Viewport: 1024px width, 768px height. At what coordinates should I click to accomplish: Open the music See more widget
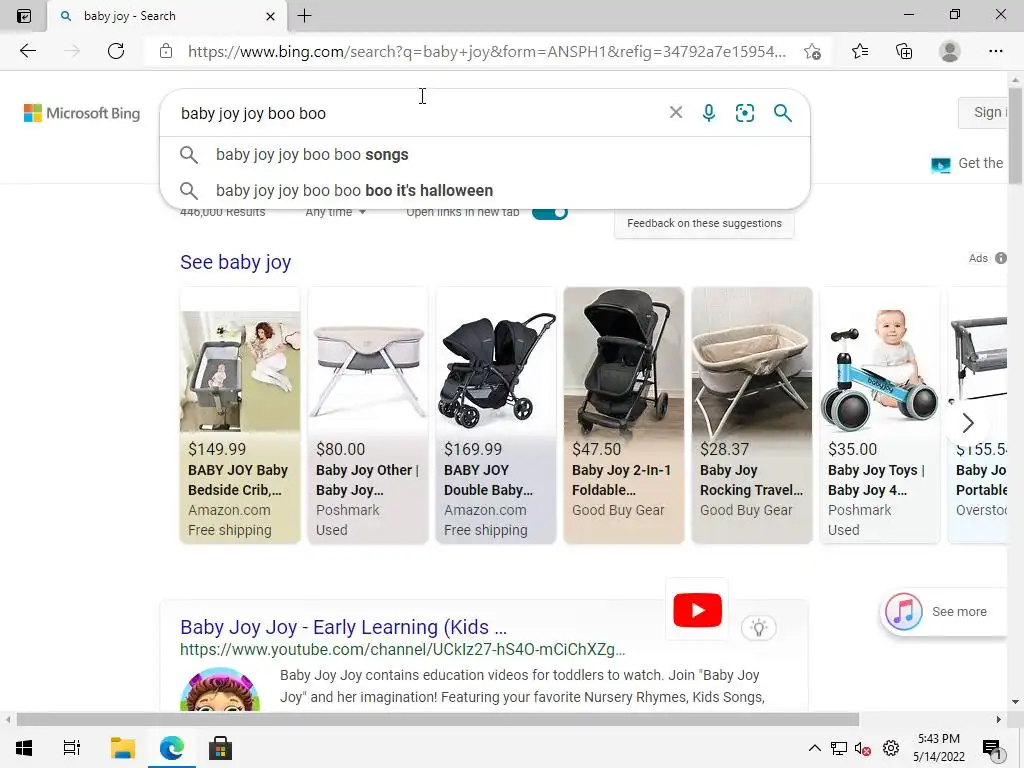click(943, 612)
